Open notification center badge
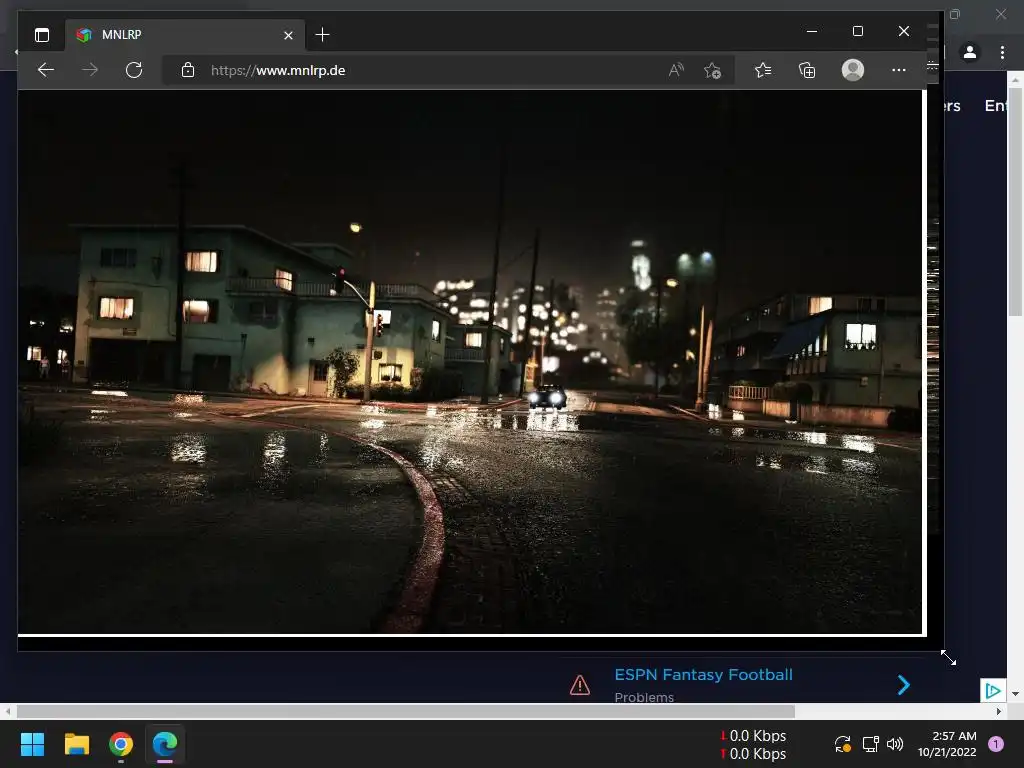The image size is (1024, 768). [996, 744]
